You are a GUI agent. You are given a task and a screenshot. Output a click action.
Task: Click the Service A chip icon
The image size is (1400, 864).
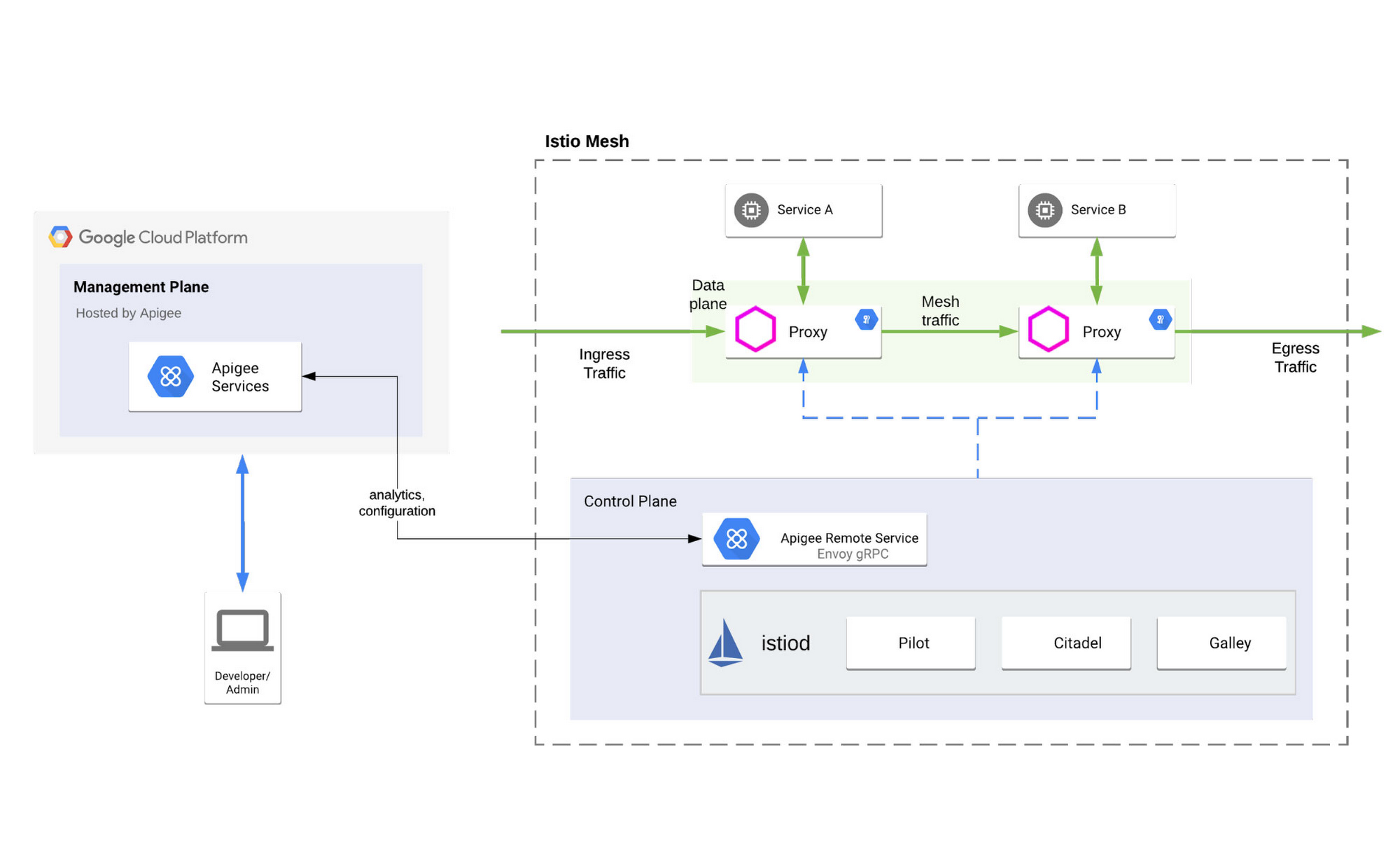[x=751, y=210]
